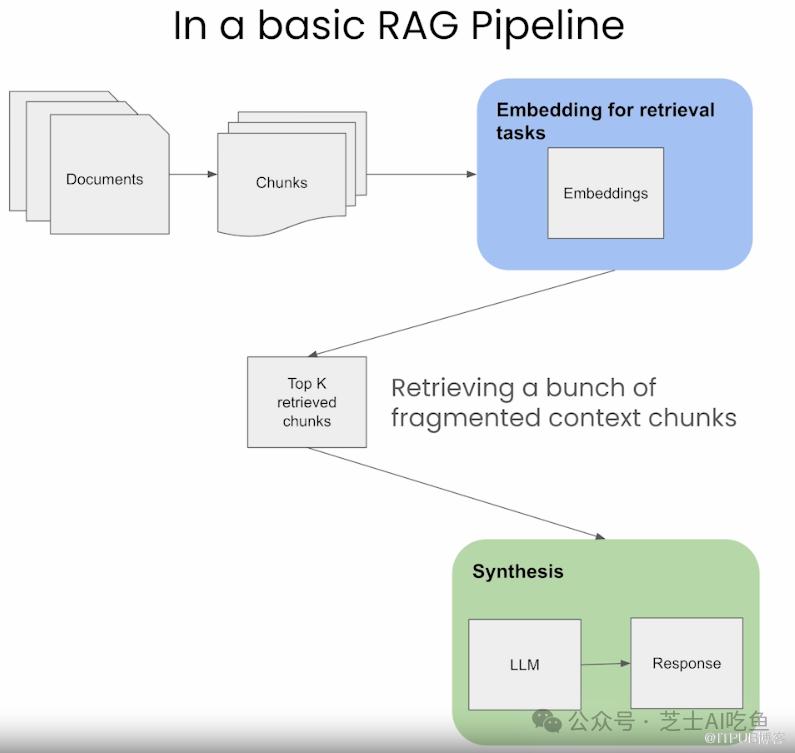The image size is (795, 753).
Task: Select the LLM box
Action: (x=525, y=665)
